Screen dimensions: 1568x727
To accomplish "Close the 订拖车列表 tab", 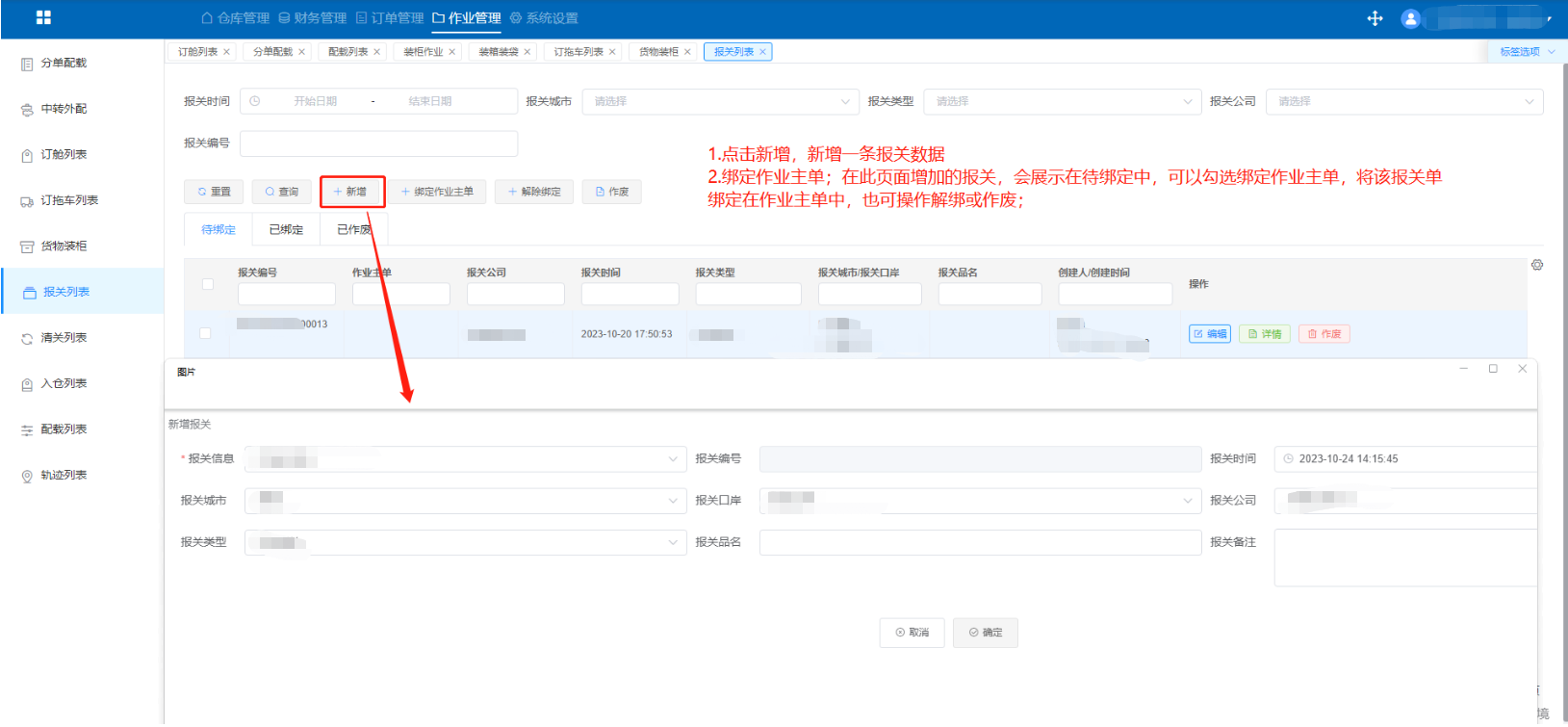I will pos(611,52).
